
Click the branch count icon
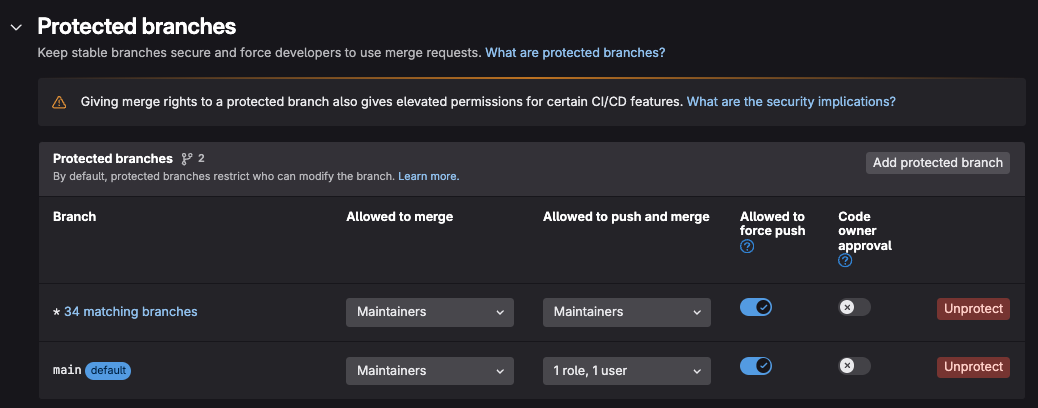pos(187,158)
